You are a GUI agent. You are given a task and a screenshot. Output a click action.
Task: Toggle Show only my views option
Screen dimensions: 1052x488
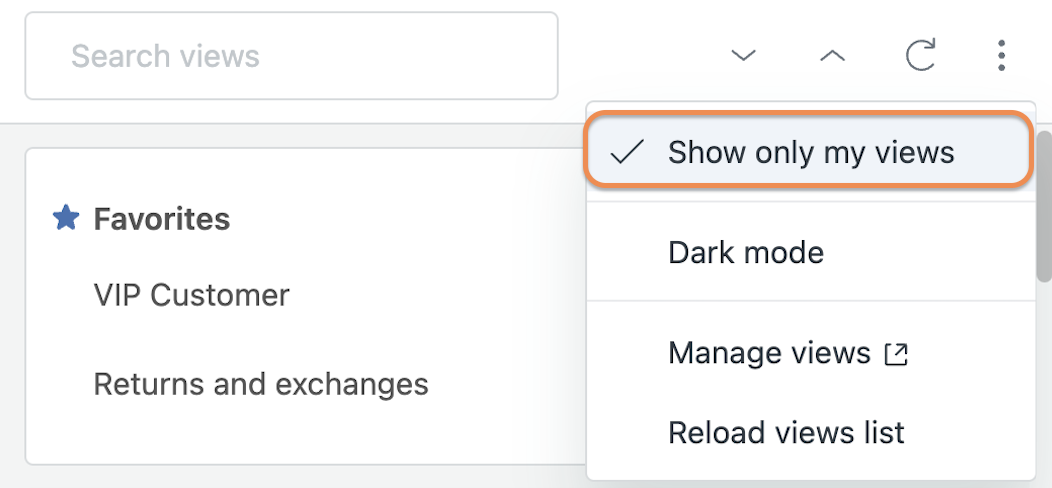pyautogui.click(x=808, y=152)
